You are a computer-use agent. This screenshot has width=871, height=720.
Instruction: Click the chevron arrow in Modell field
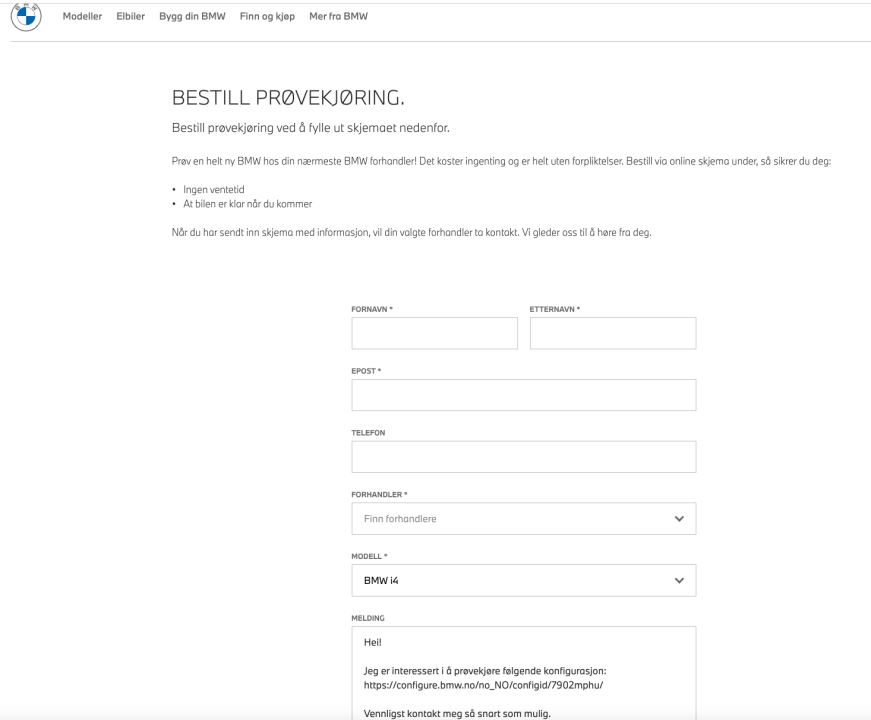679,580
